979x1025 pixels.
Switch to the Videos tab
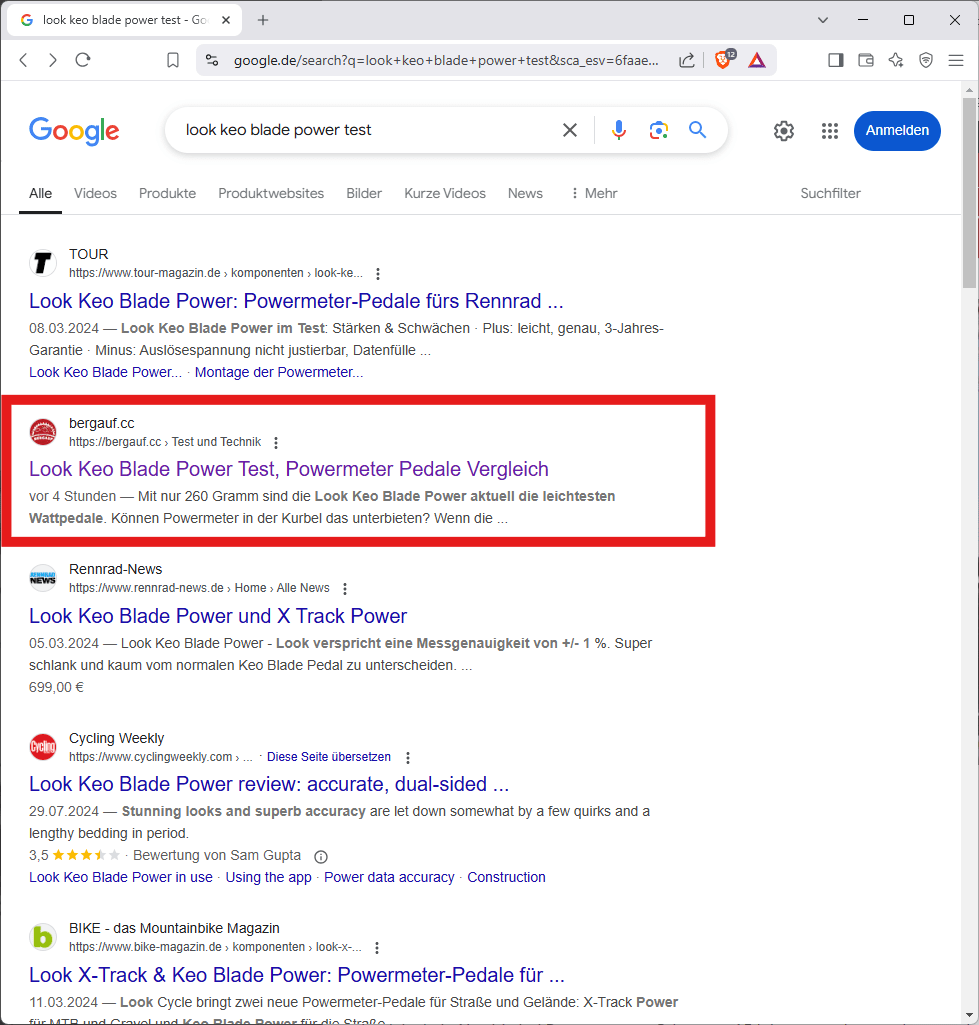click(95, 193)
